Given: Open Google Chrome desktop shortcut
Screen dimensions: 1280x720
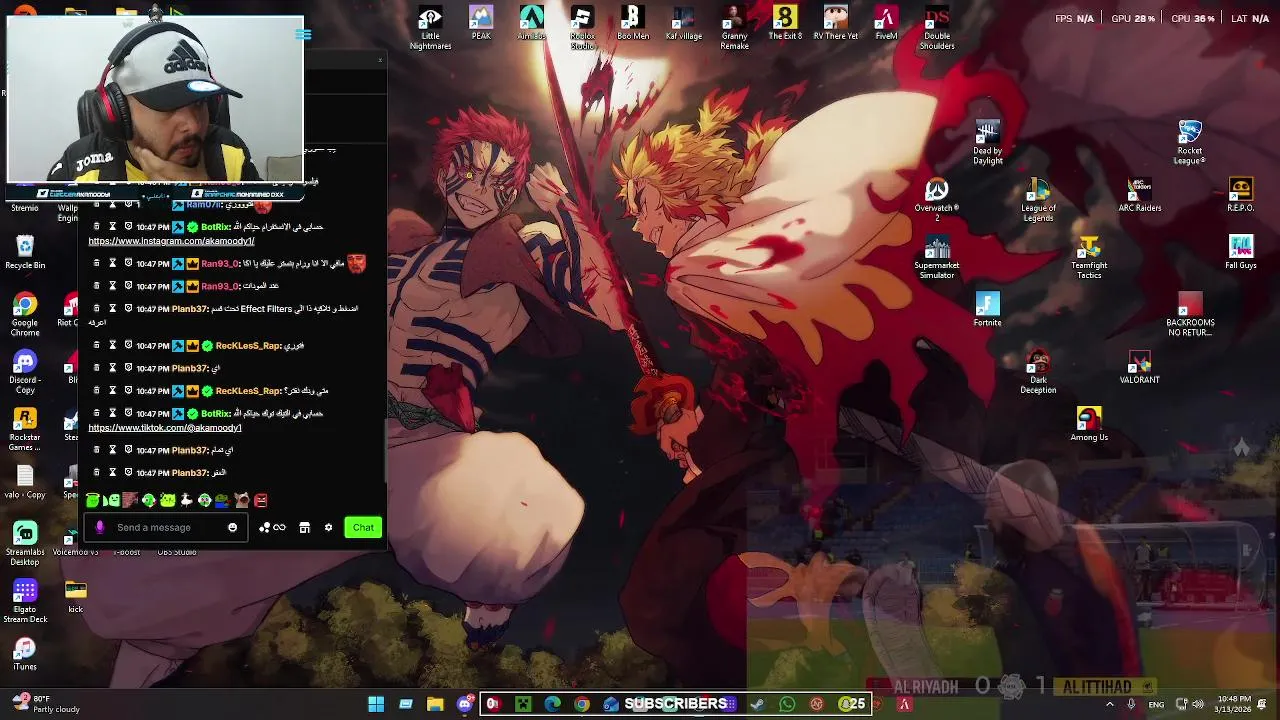Looking at the screenshot, I should 25,315.
